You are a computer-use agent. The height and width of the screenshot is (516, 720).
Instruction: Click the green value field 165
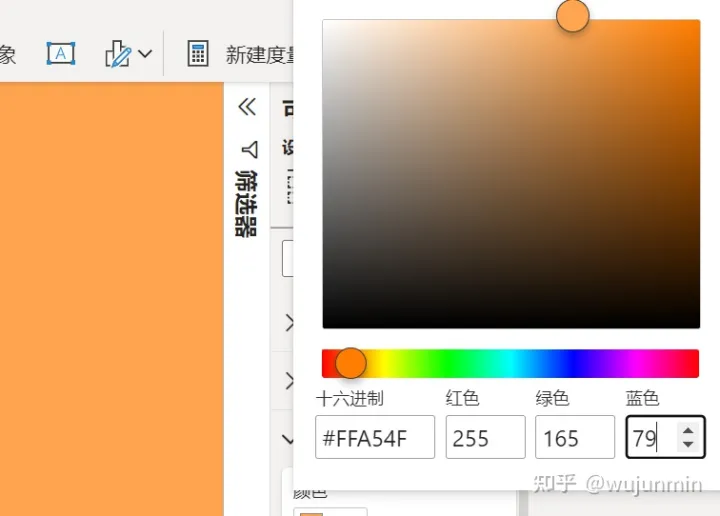575,437
